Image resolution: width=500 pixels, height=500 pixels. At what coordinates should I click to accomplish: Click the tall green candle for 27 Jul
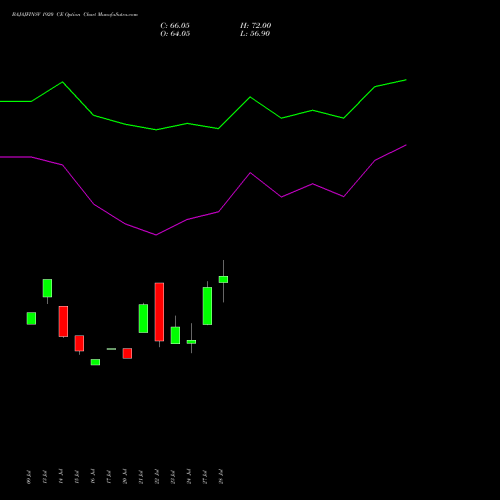pos(207,306)
